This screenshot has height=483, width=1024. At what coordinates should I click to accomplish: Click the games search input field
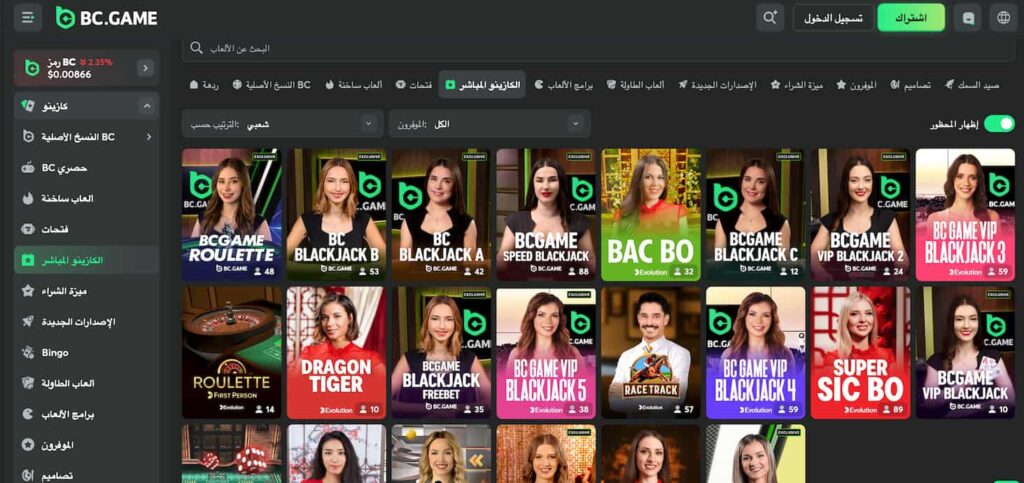click(x=600, y=48)
